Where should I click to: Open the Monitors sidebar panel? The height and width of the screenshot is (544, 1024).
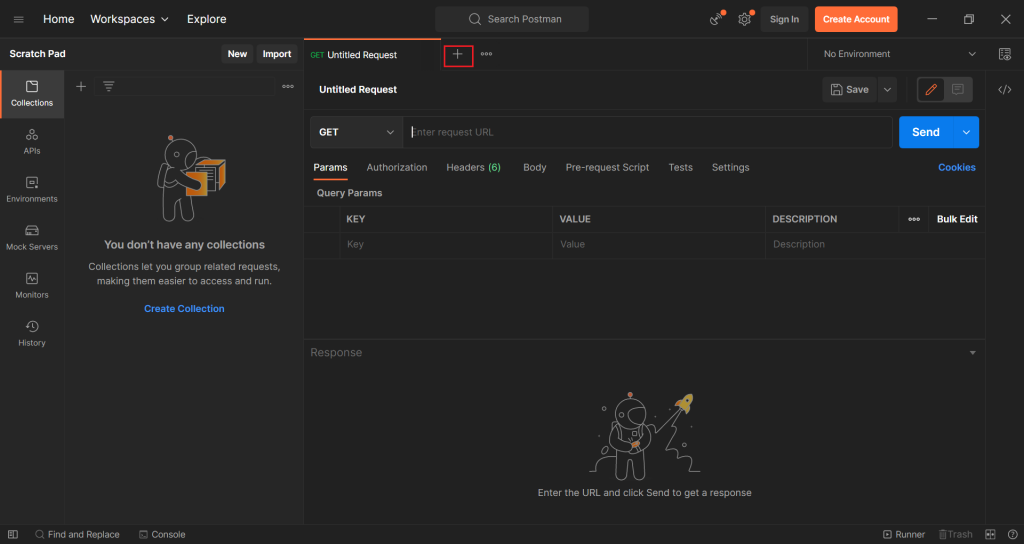coord(32,286)
